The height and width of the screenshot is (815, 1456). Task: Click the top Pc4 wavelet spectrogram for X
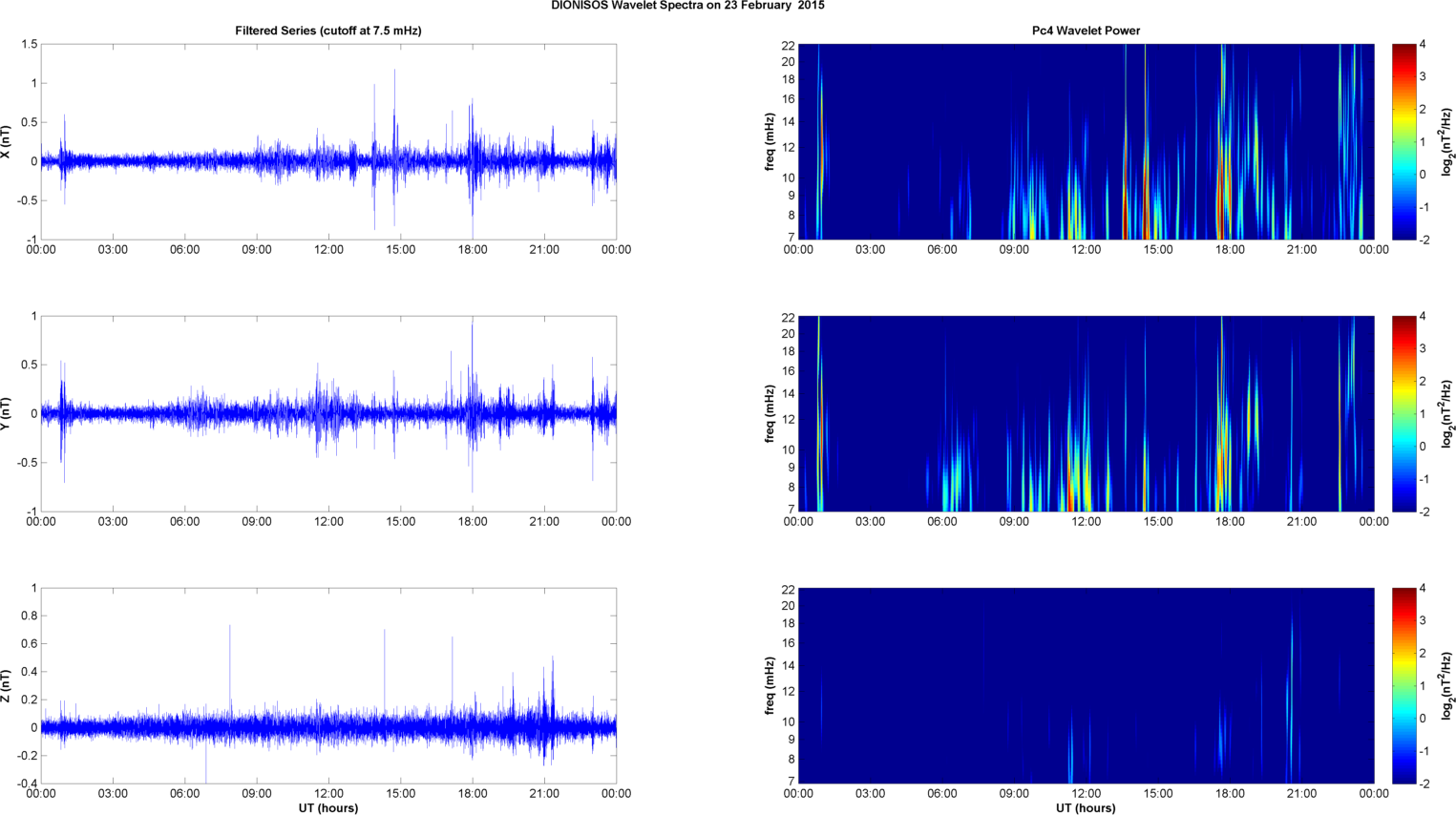pyautogui.click(x=1086, y=141)
